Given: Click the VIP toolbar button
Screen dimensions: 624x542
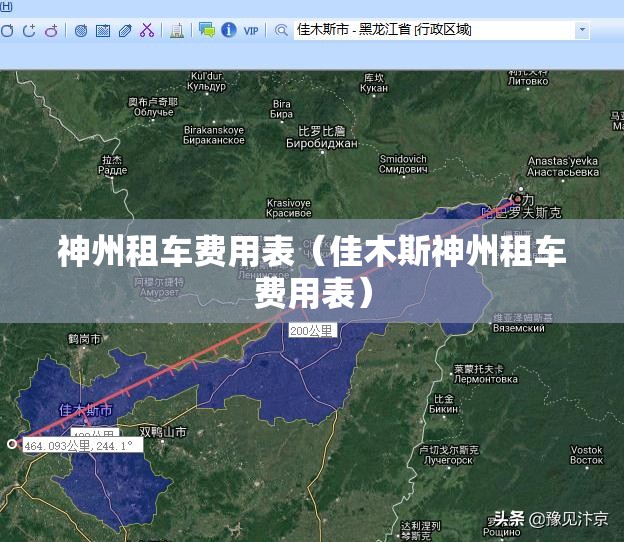Looking at the screenshot, I should click(251, 31).
